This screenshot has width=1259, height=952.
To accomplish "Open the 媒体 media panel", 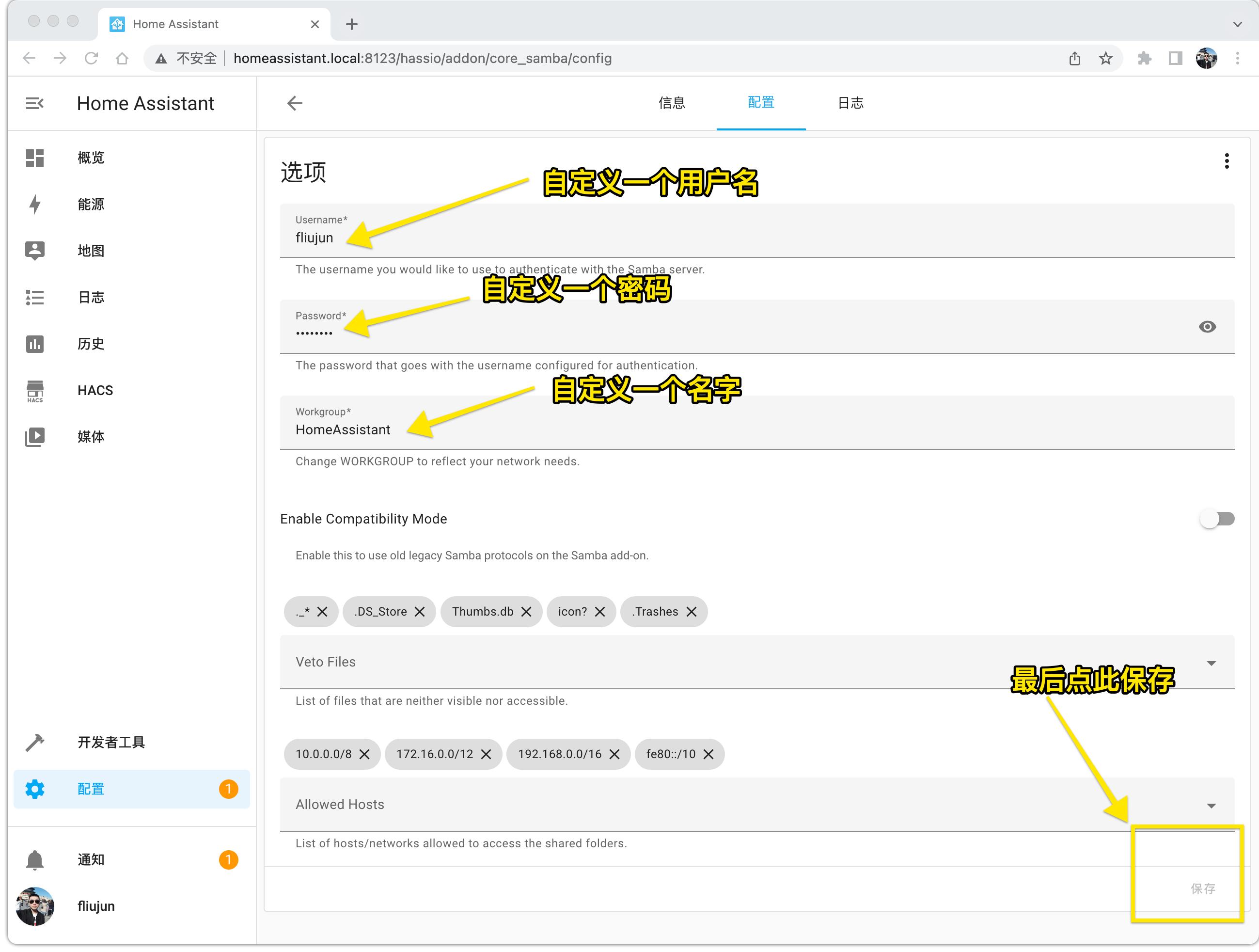I will coord(91,437).
